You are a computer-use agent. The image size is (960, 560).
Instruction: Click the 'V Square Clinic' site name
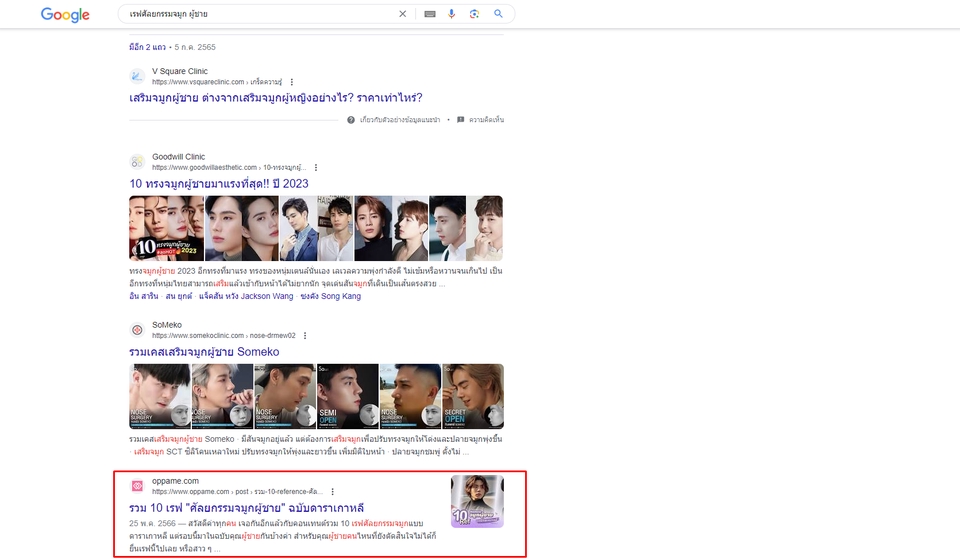pyautogui.click(x=180, y=71)
